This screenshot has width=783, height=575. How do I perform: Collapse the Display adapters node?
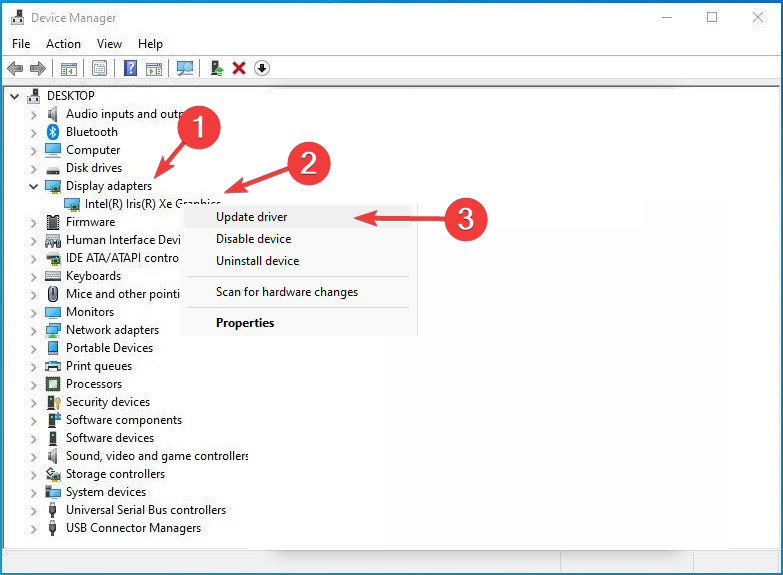tap(33, 186)
